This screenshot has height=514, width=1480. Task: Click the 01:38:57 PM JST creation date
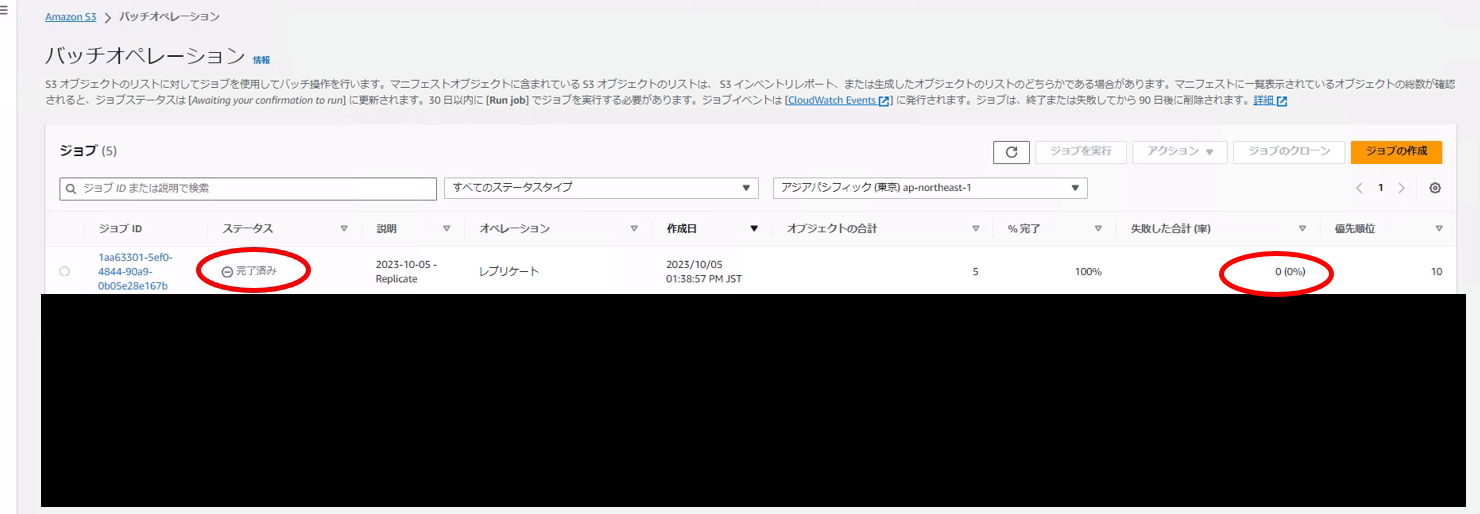tap(704, 279)
